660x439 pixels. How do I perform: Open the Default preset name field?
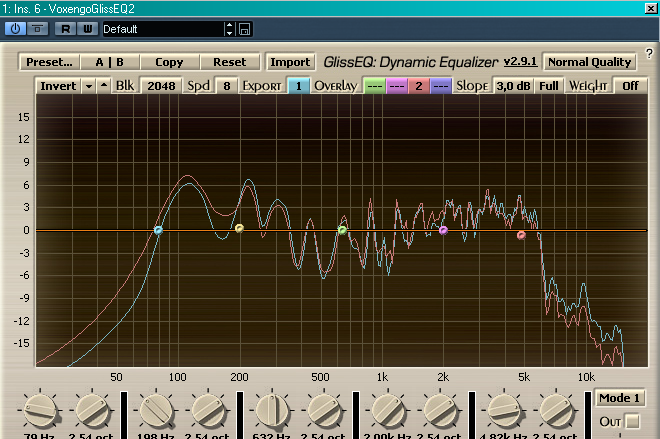click(163, 29)
